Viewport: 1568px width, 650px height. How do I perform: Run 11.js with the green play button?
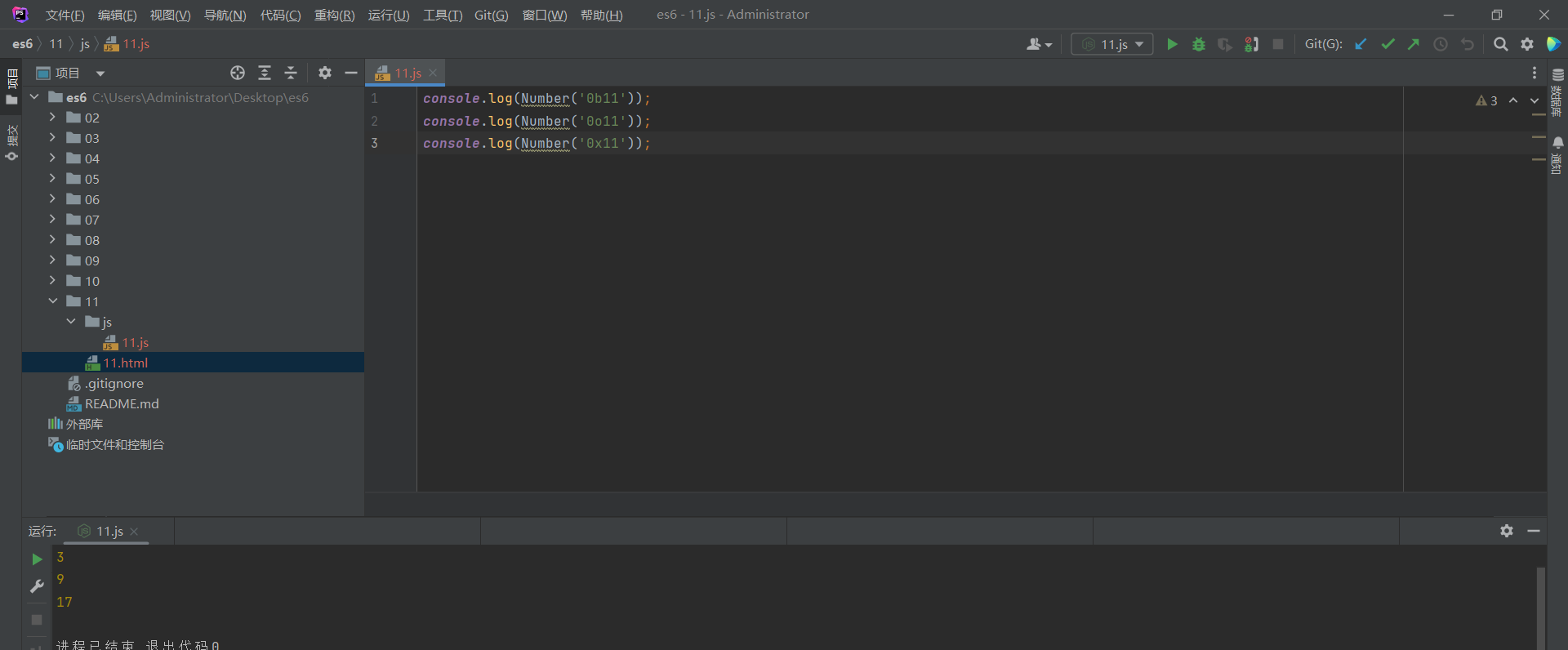[1172, 44]
